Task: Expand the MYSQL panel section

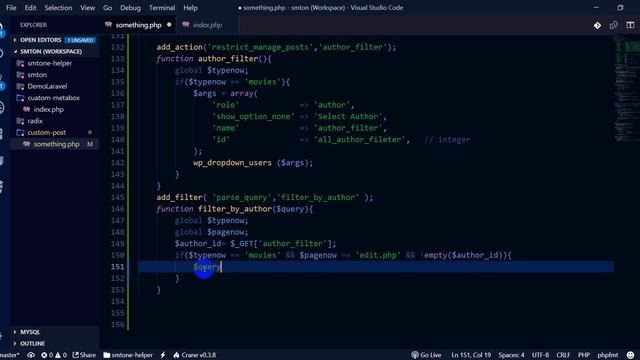Action: 30,332
